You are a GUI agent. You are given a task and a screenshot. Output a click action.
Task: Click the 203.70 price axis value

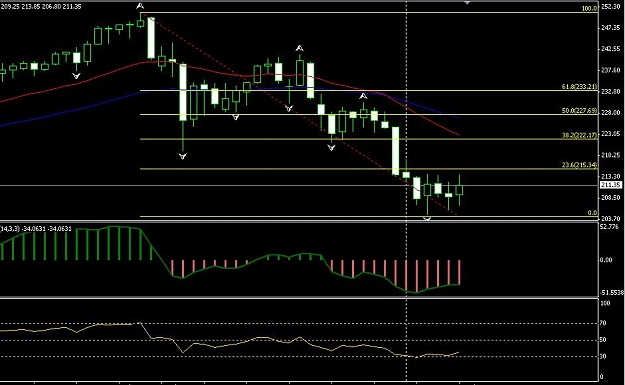point(611,218)
